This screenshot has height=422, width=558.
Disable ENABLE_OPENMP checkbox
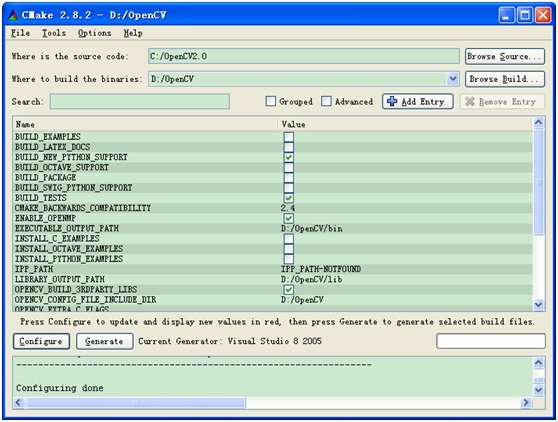point(289,218)
